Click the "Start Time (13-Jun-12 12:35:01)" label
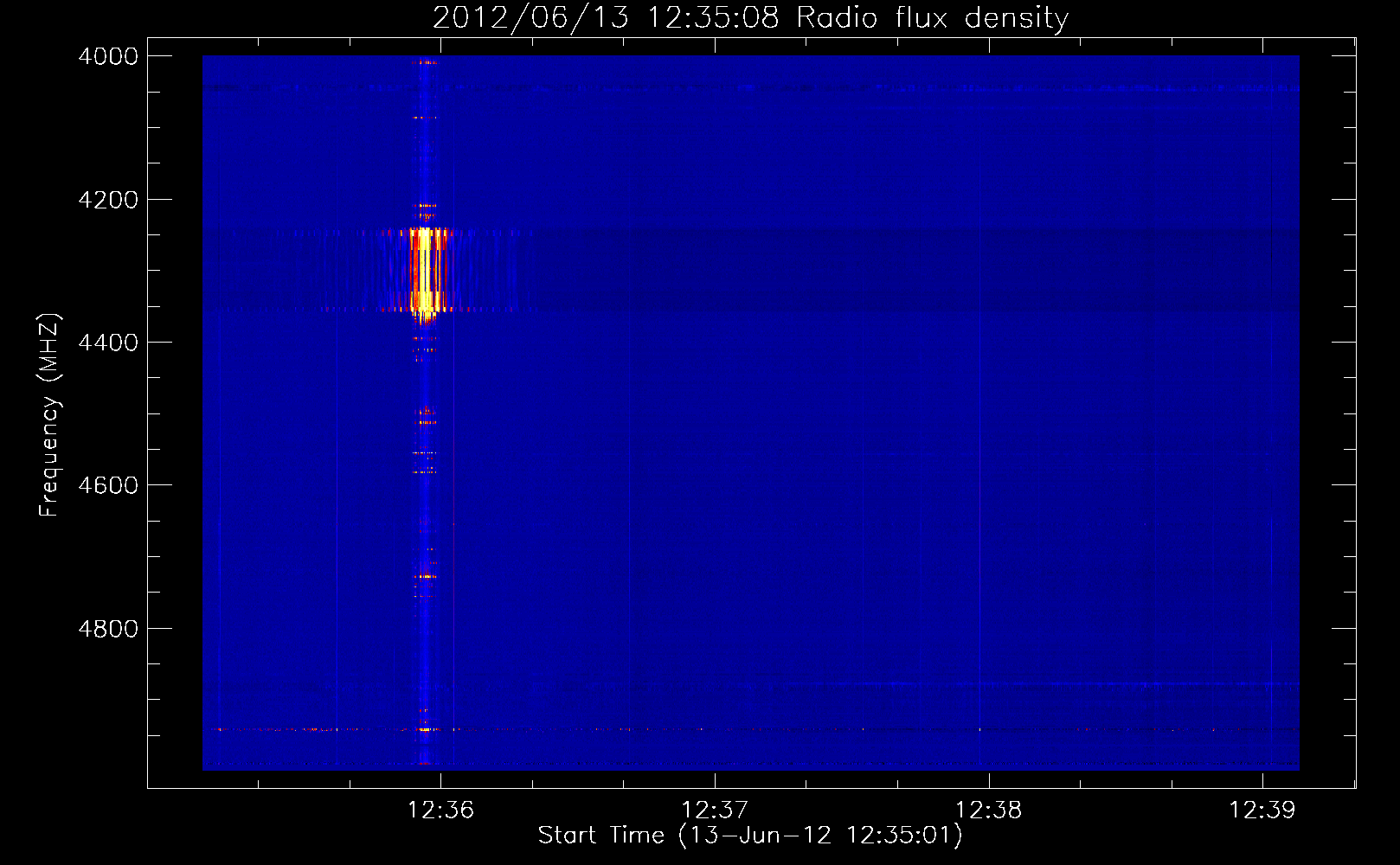Viewport: 1400px width, 865px height. click(750, 836)
